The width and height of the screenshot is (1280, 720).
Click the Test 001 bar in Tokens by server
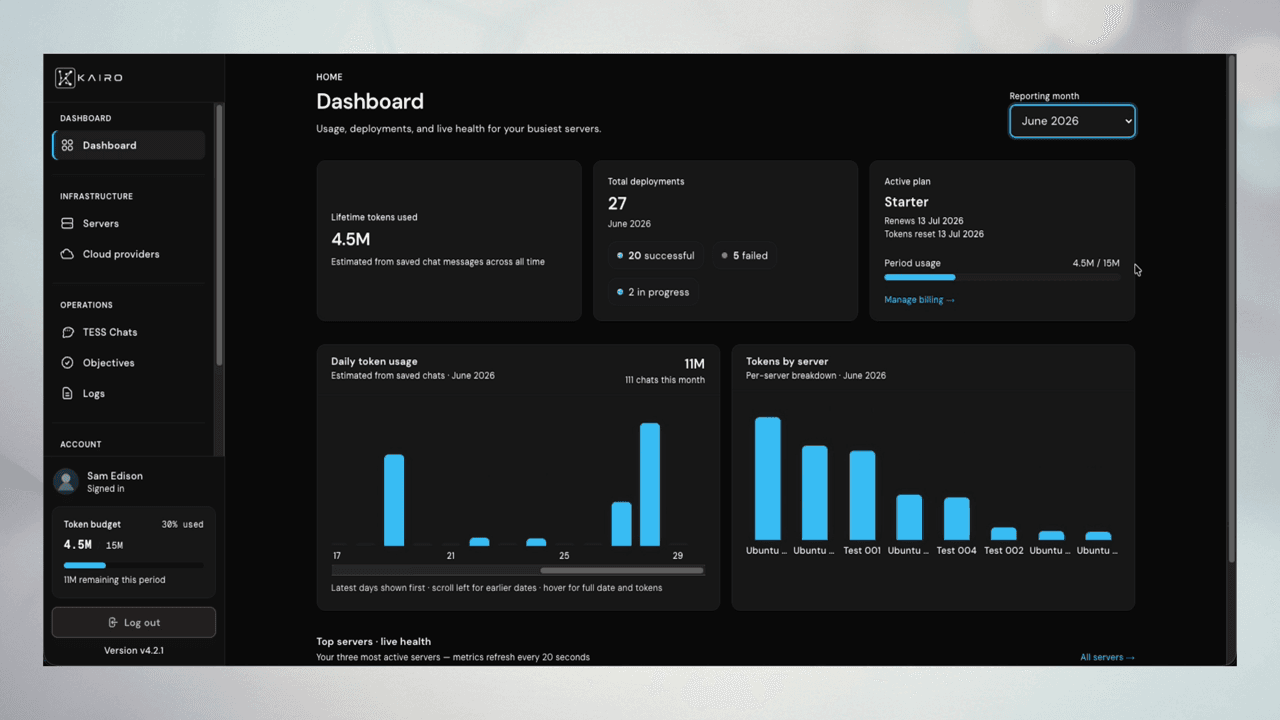862,495
